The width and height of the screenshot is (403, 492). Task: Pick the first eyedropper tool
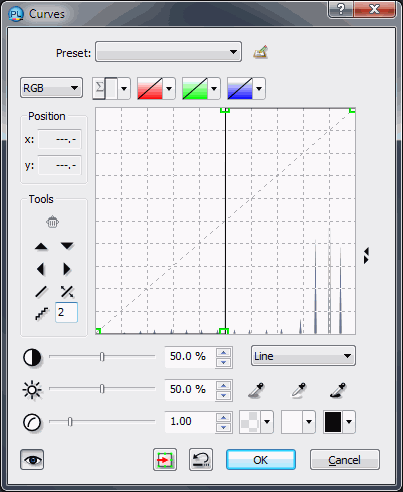click(256, 390)
